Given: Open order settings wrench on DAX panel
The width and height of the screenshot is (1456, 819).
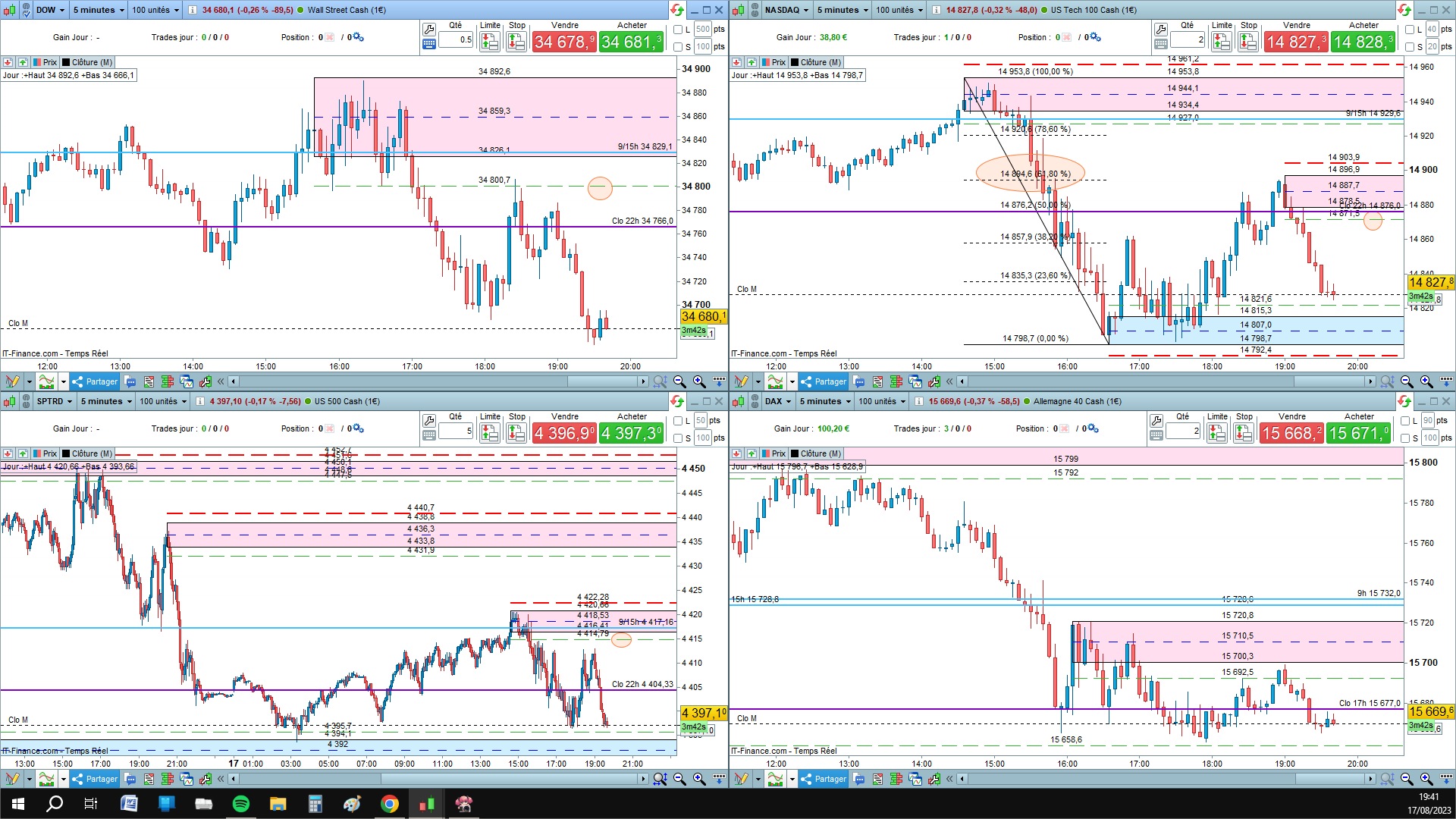Looking at the screenshot, I should tap(1156, 420).
